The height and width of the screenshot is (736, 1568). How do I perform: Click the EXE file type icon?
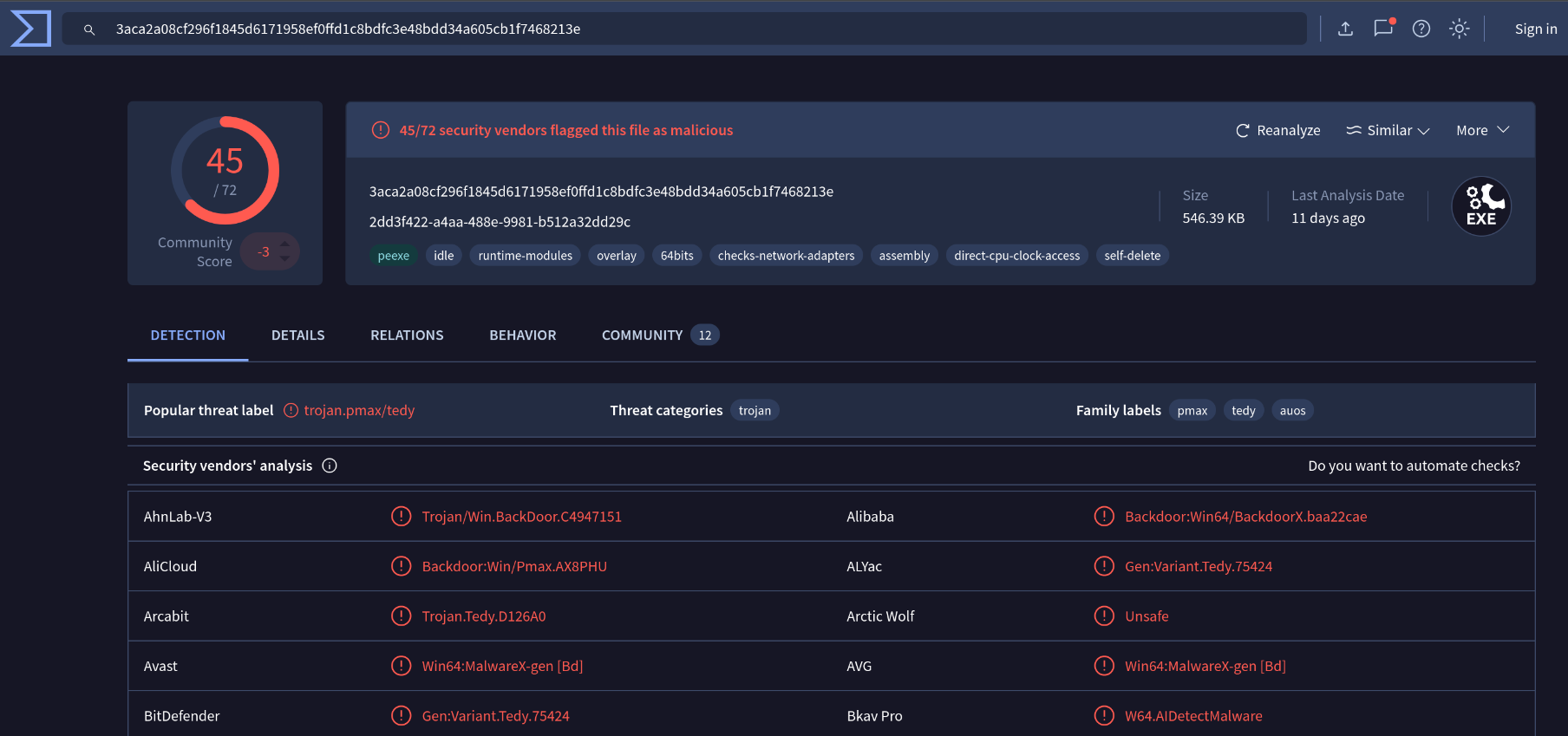click(1481, 207)
